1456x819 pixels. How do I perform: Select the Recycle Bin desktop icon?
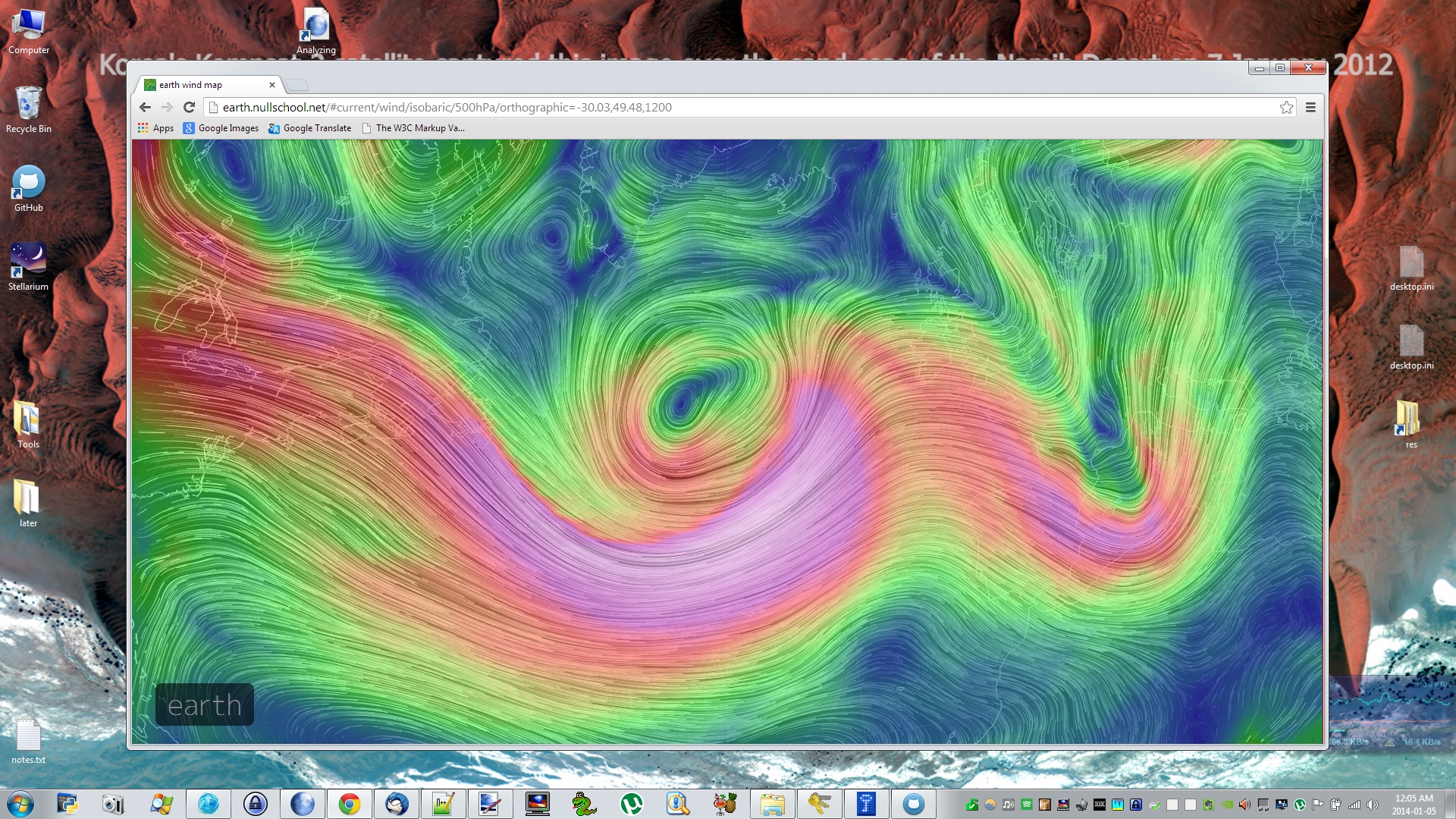pyautogui.click(x=29, y=110)
